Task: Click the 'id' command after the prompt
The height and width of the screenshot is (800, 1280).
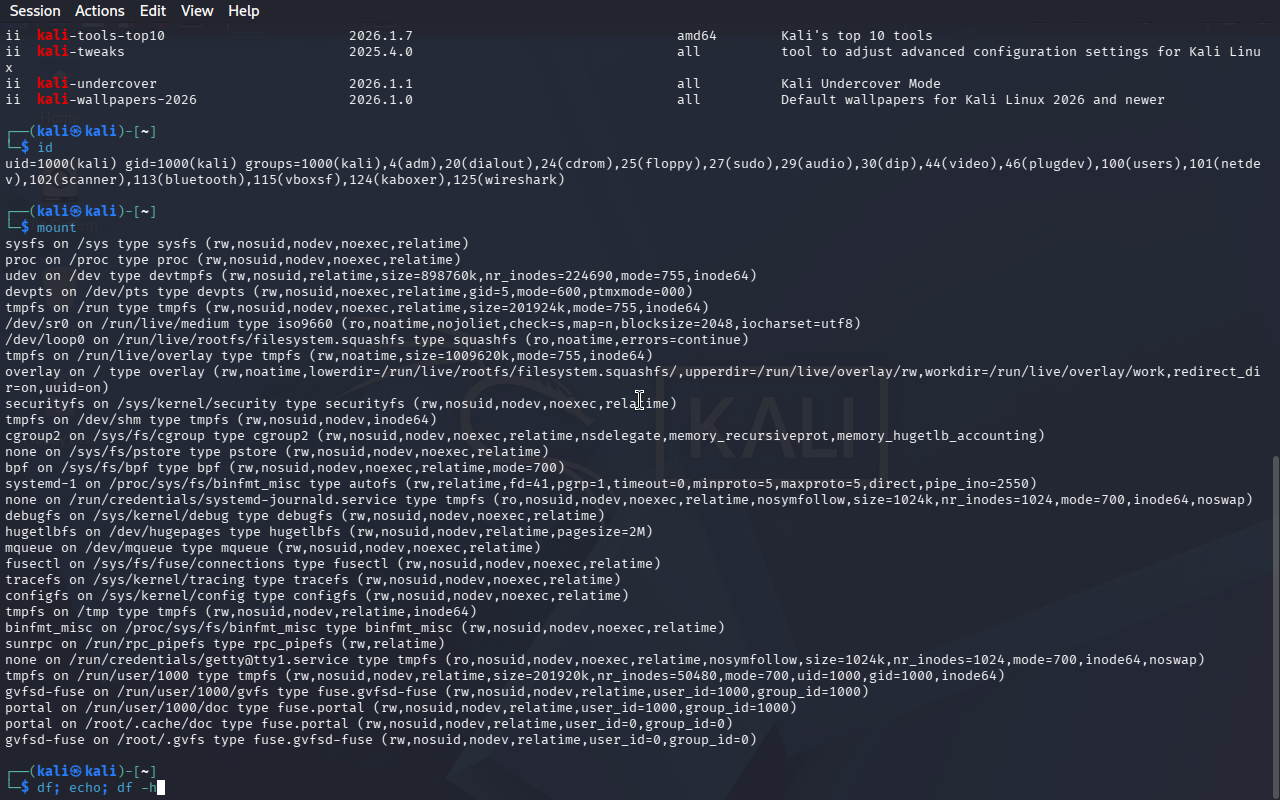Action: 44,148
